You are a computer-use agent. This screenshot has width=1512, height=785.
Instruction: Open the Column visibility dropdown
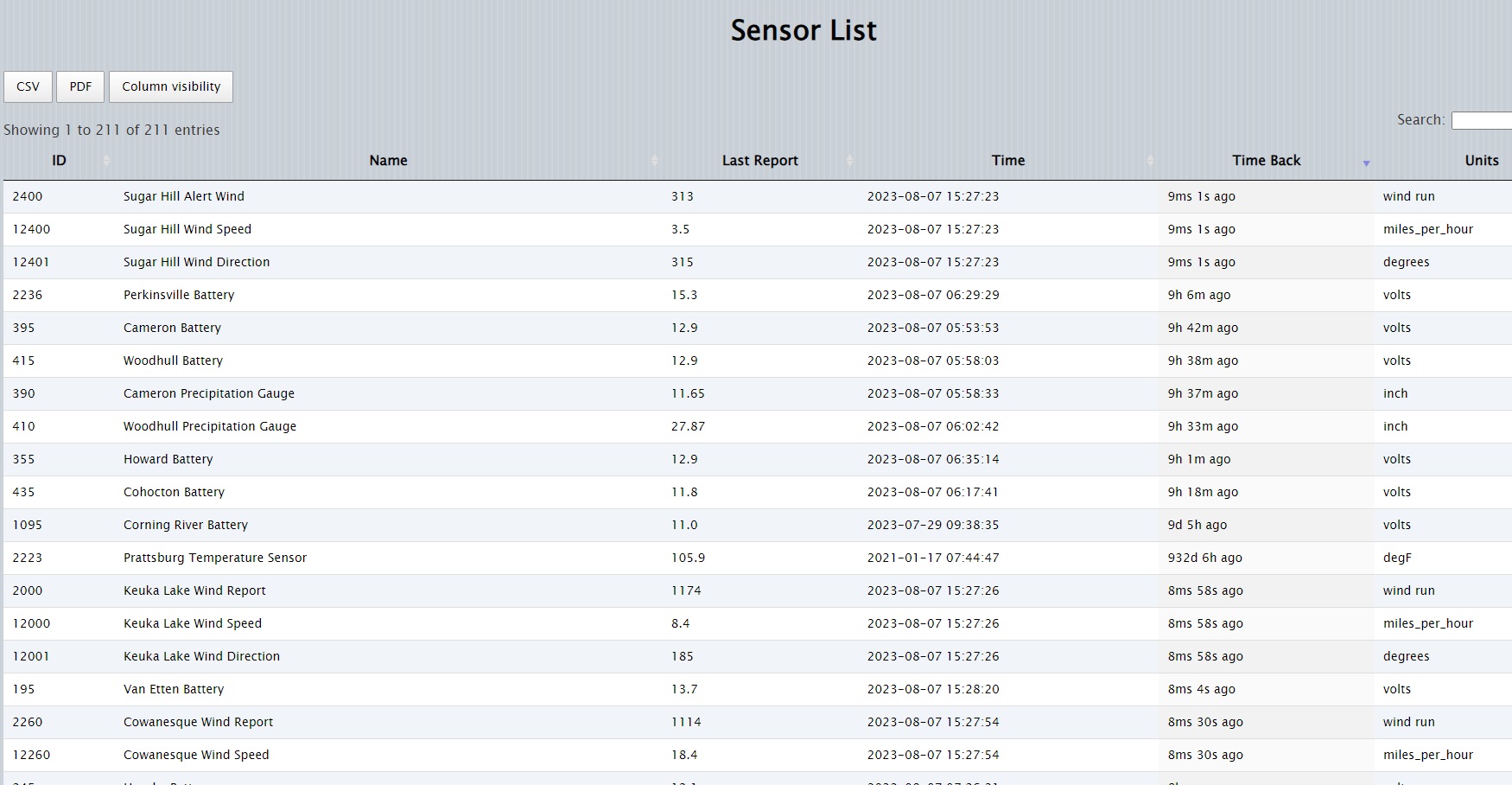pyautogui.click(x=171, y=86)
